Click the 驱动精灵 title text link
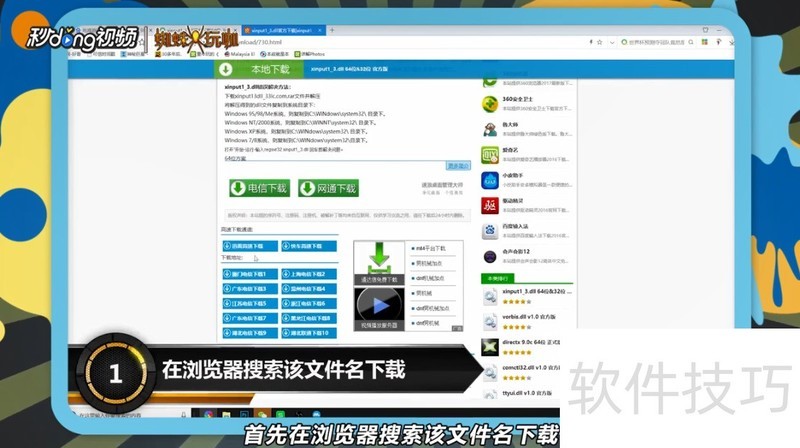This screenshot has width=800, height=448. 513,201
